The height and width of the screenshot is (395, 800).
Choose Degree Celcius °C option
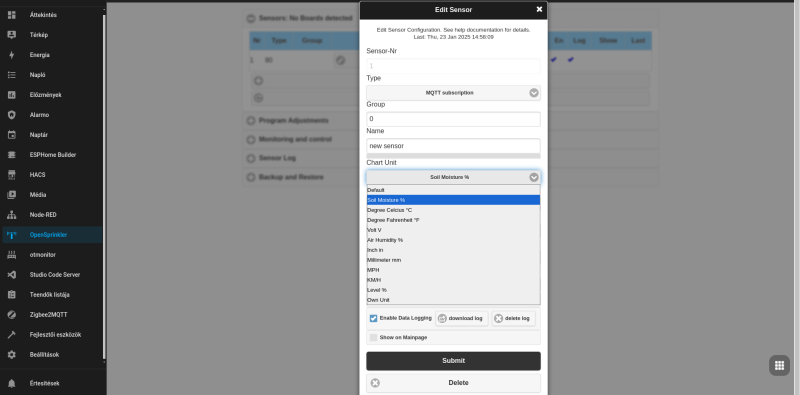point(453,210)
